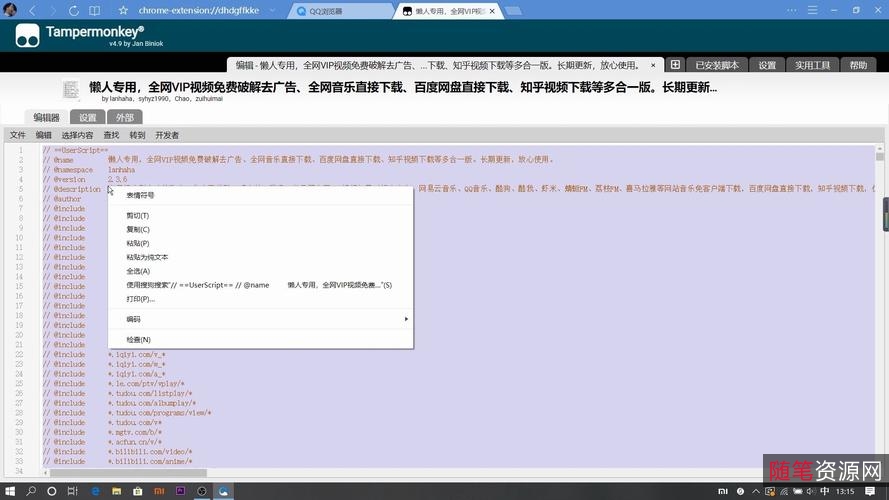Choose 粘贴为纯文本 in context menu
The width and height of the screenshot is (889, 500).
tap(260, 257)
